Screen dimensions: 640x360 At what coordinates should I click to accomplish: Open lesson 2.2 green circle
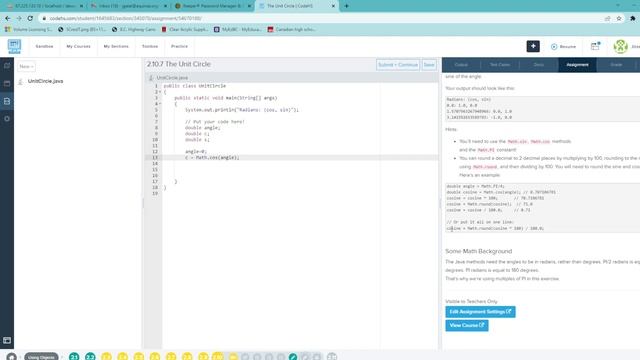click(x=90, y=357)
